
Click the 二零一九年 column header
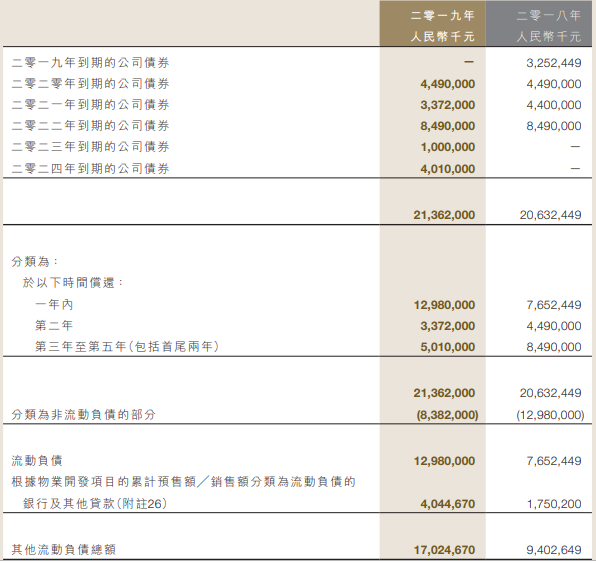pos(442,15)
